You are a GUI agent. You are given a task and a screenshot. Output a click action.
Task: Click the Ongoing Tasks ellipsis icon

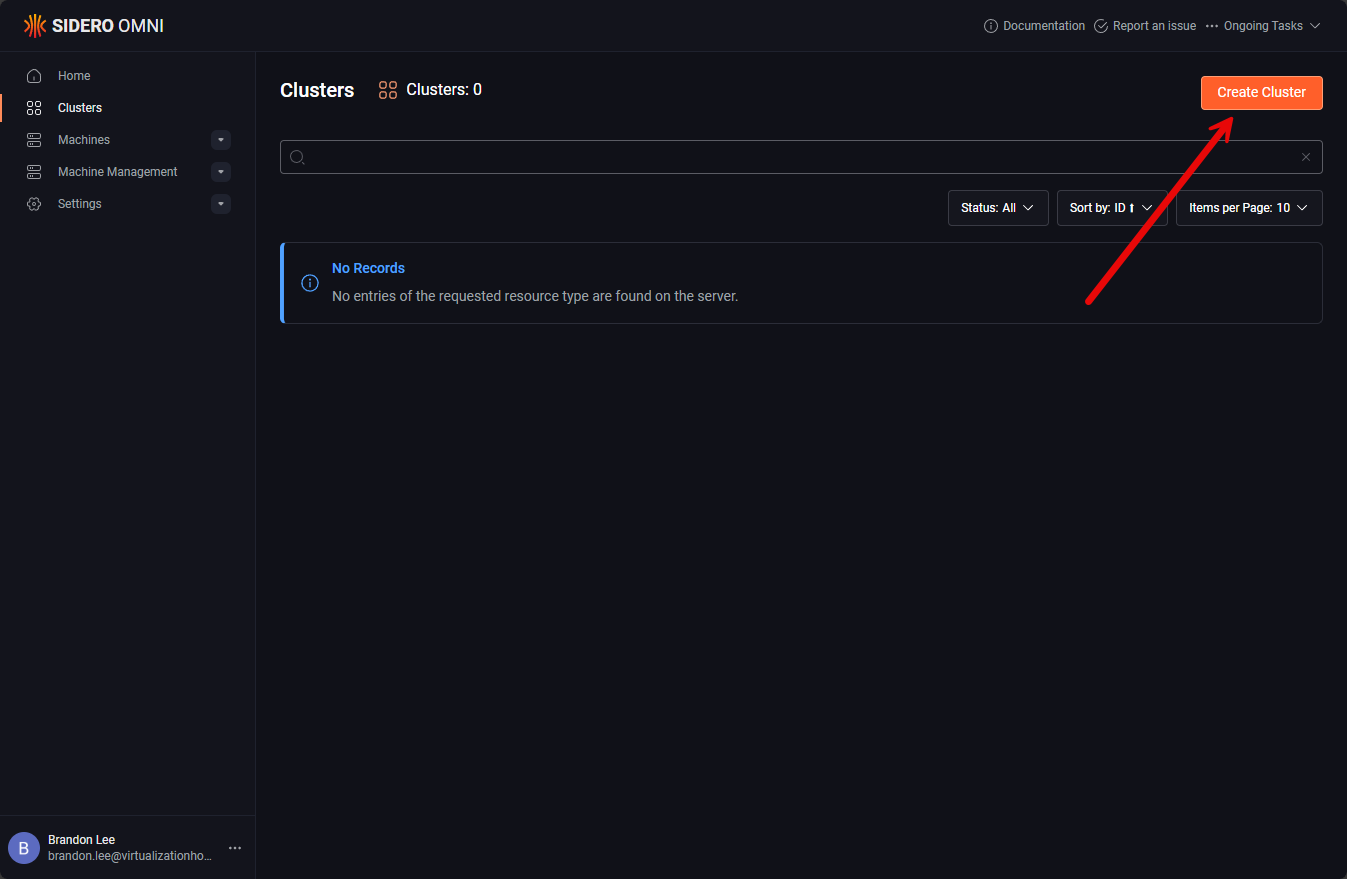click(x=1212, y=26)
